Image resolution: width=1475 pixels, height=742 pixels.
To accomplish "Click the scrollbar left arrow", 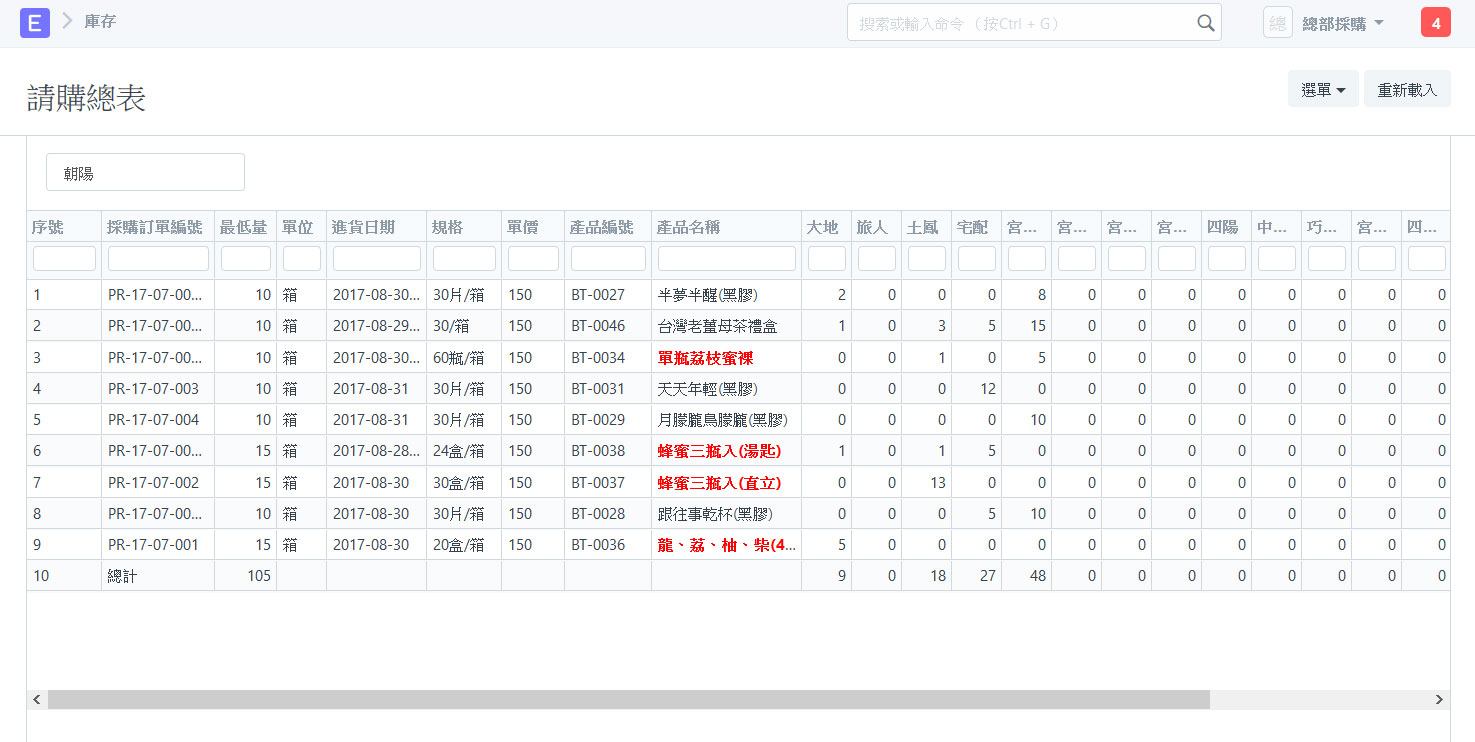I will [37, 700].
